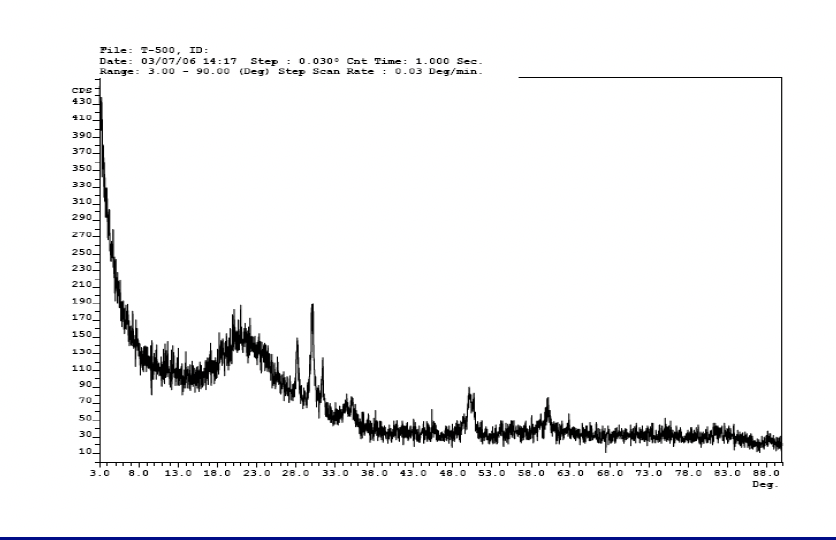Click the 370 y-axis tick label

[82, 151]
